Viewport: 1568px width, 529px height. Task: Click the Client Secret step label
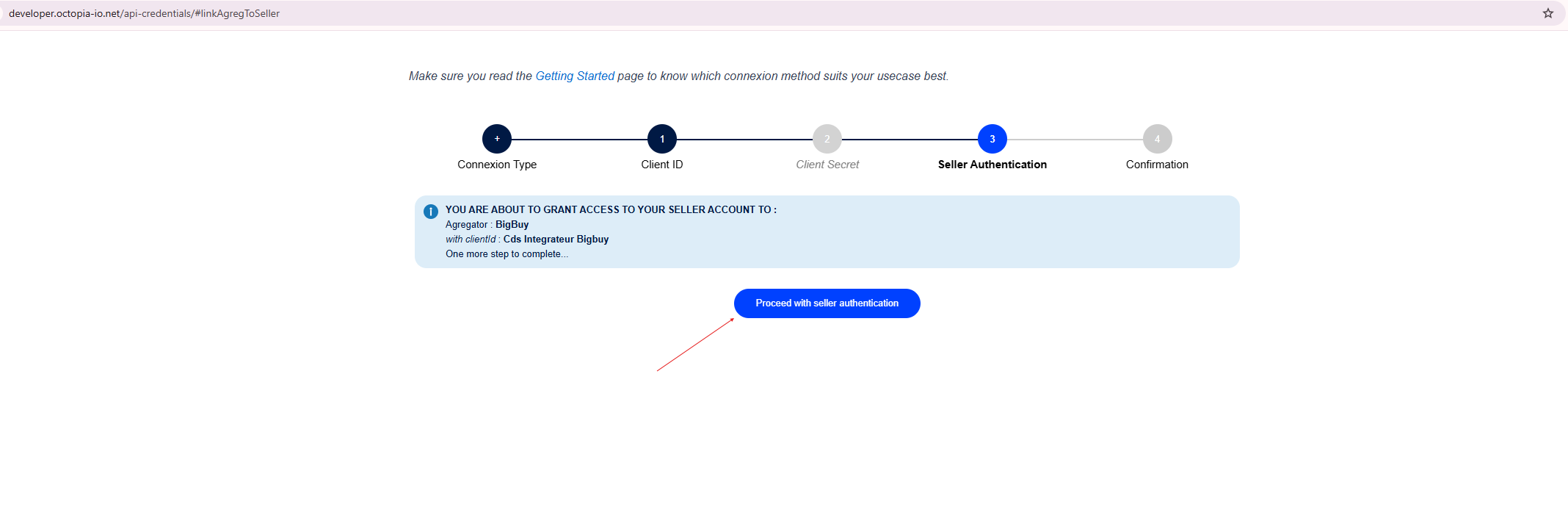(x=827, y=165)
